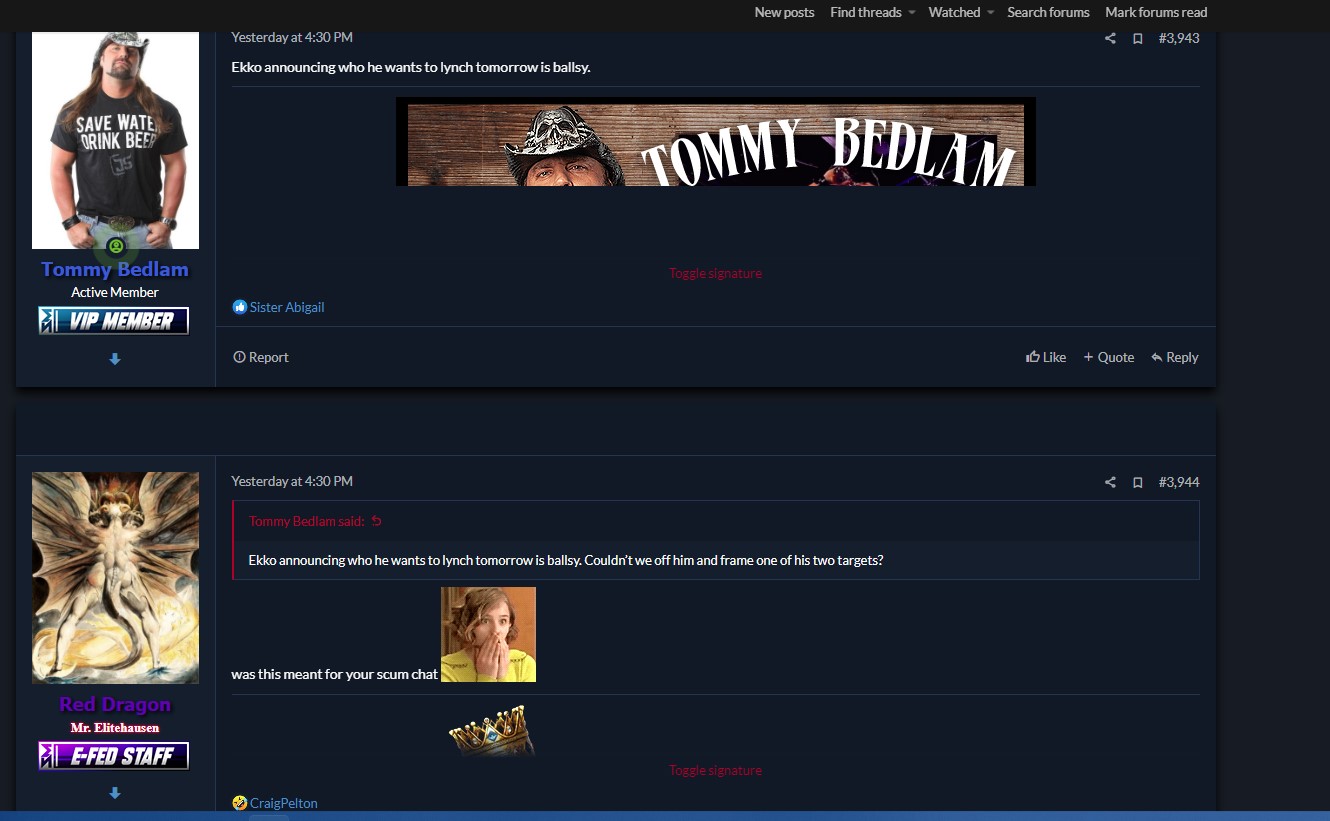Click share icon on post #3,944

tap(1110, 482)
